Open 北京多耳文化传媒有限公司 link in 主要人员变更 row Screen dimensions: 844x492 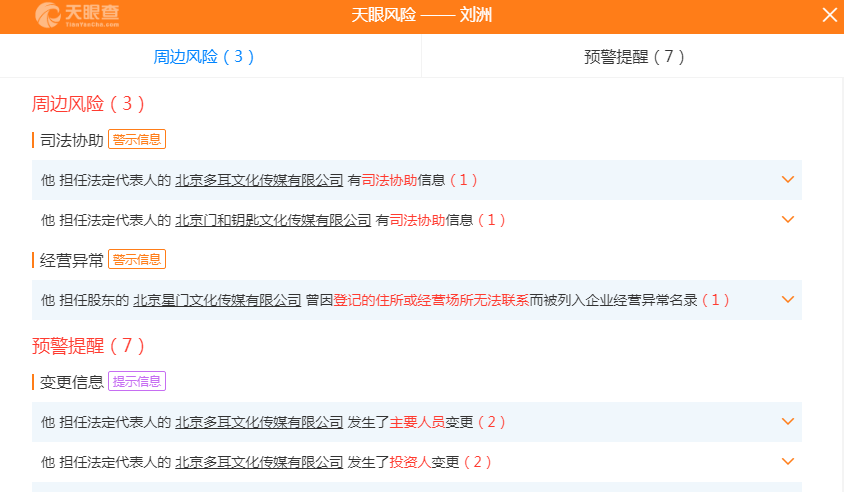(x=259, y=423)
